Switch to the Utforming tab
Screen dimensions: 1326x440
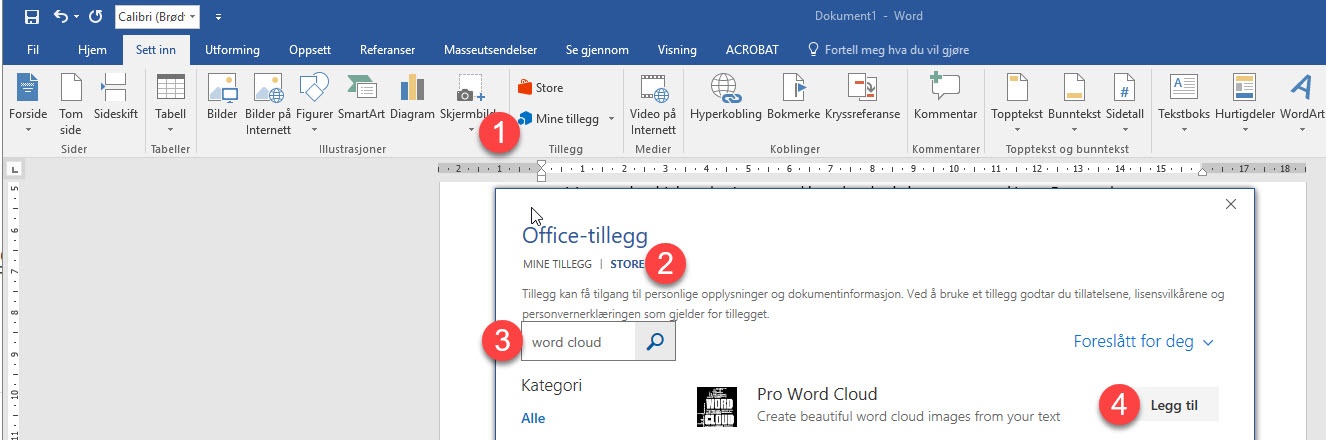coord(232,49)
